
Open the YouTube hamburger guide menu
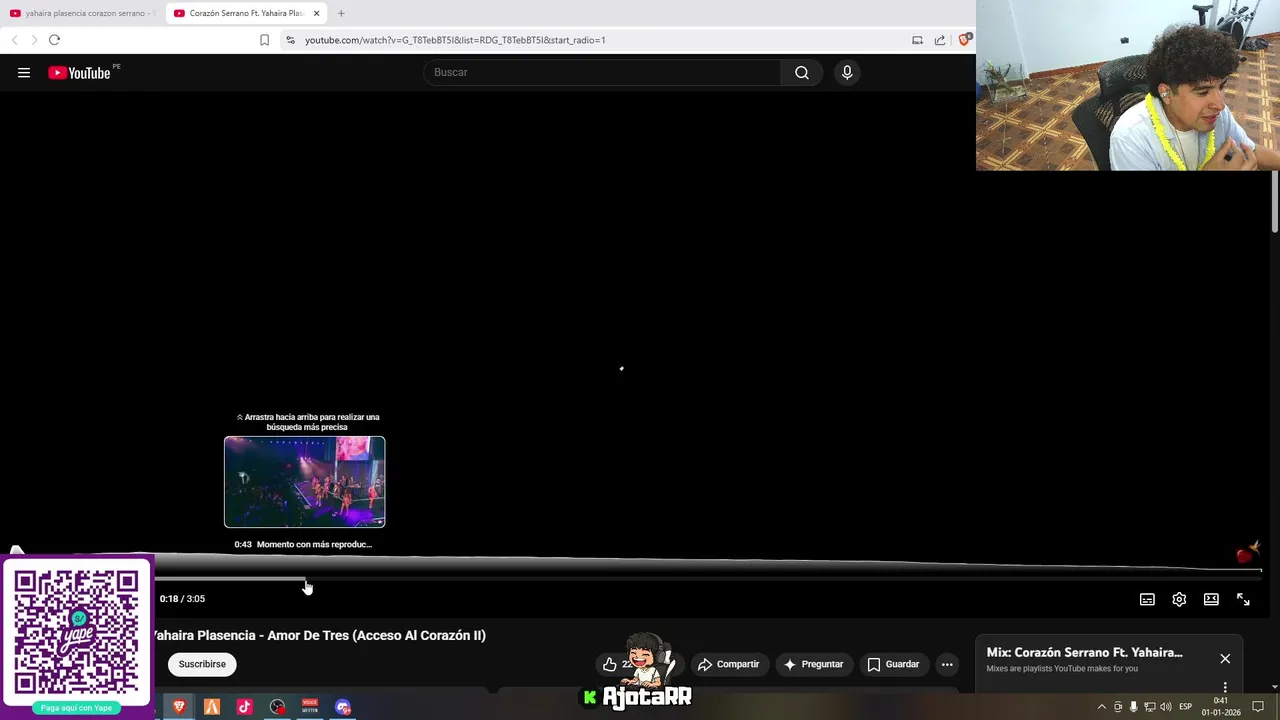tap(24, 72)
